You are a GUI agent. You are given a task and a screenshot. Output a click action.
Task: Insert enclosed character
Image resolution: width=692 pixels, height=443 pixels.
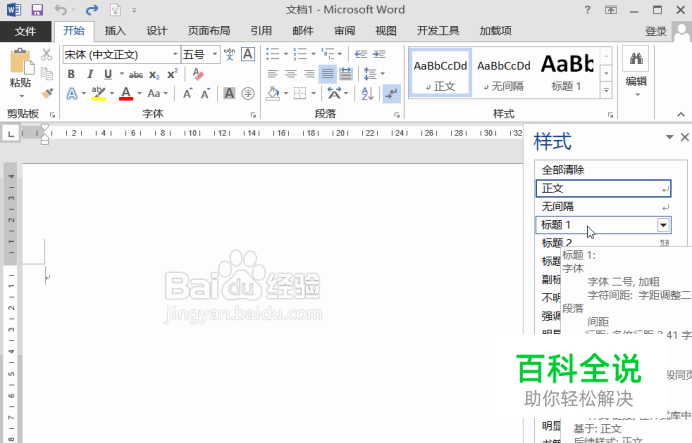click(x=248, y=94)
